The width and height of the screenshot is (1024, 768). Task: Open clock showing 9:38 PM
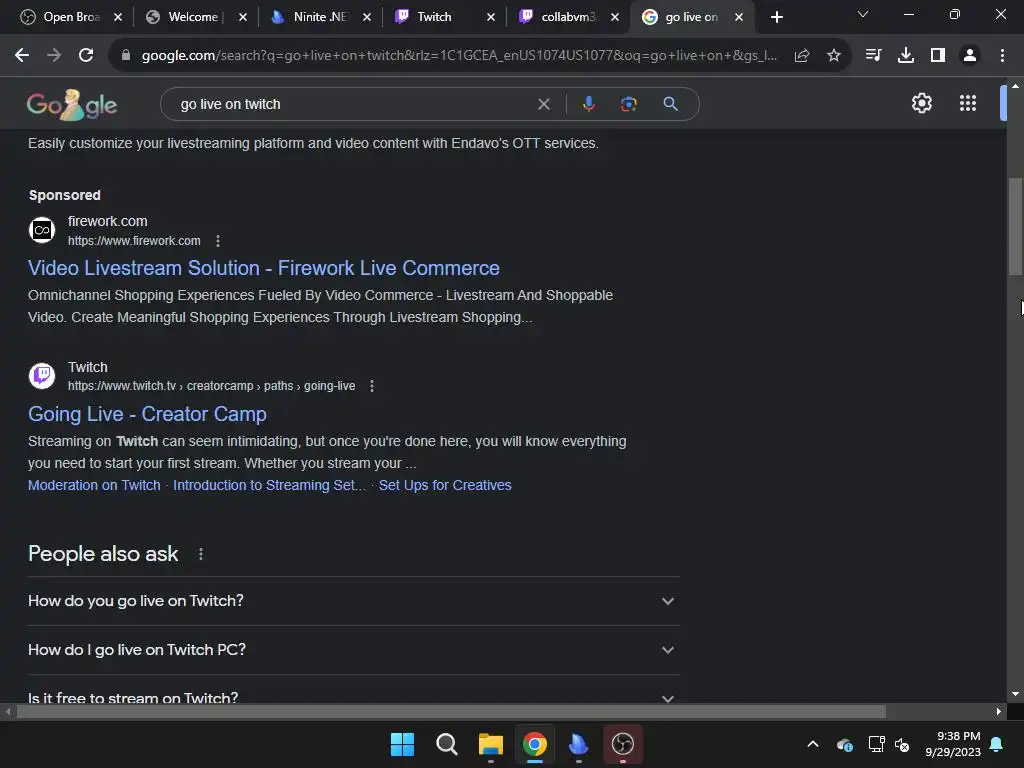(x=953, y=744)
